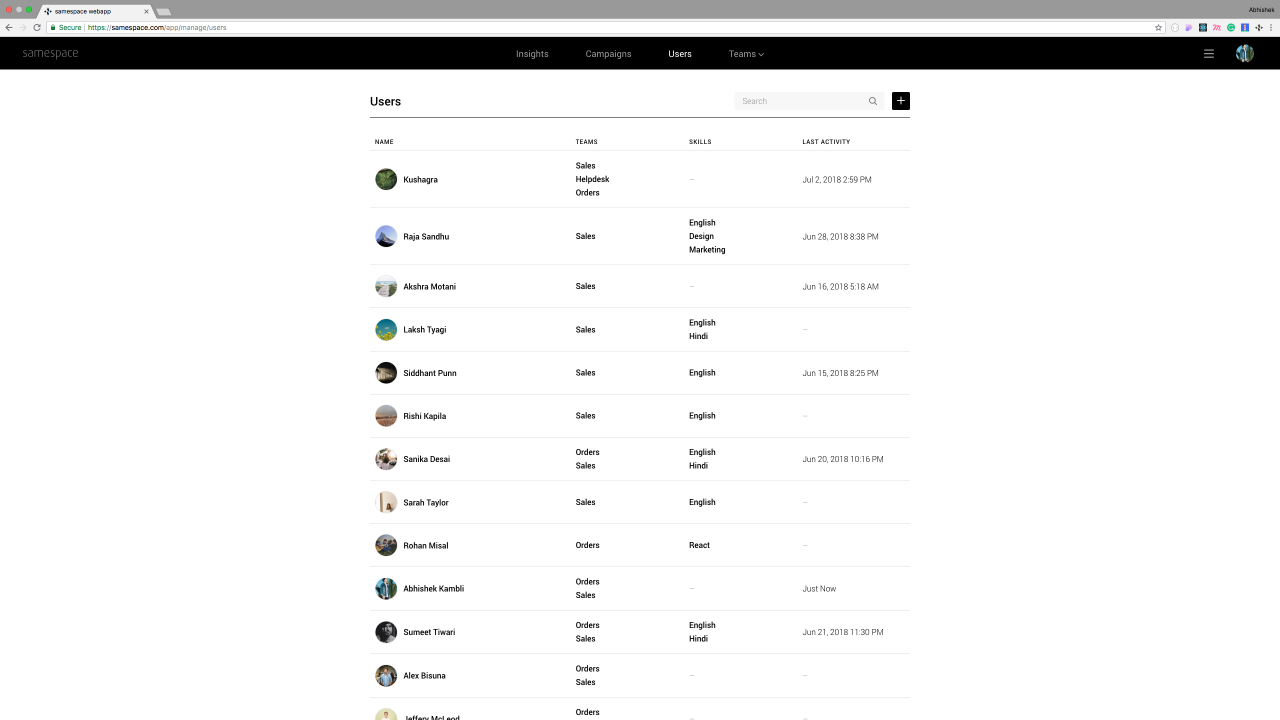Open user name Siddhant Punn
Viewport: 1280px width, 720px height.
(x=430, y=373)
